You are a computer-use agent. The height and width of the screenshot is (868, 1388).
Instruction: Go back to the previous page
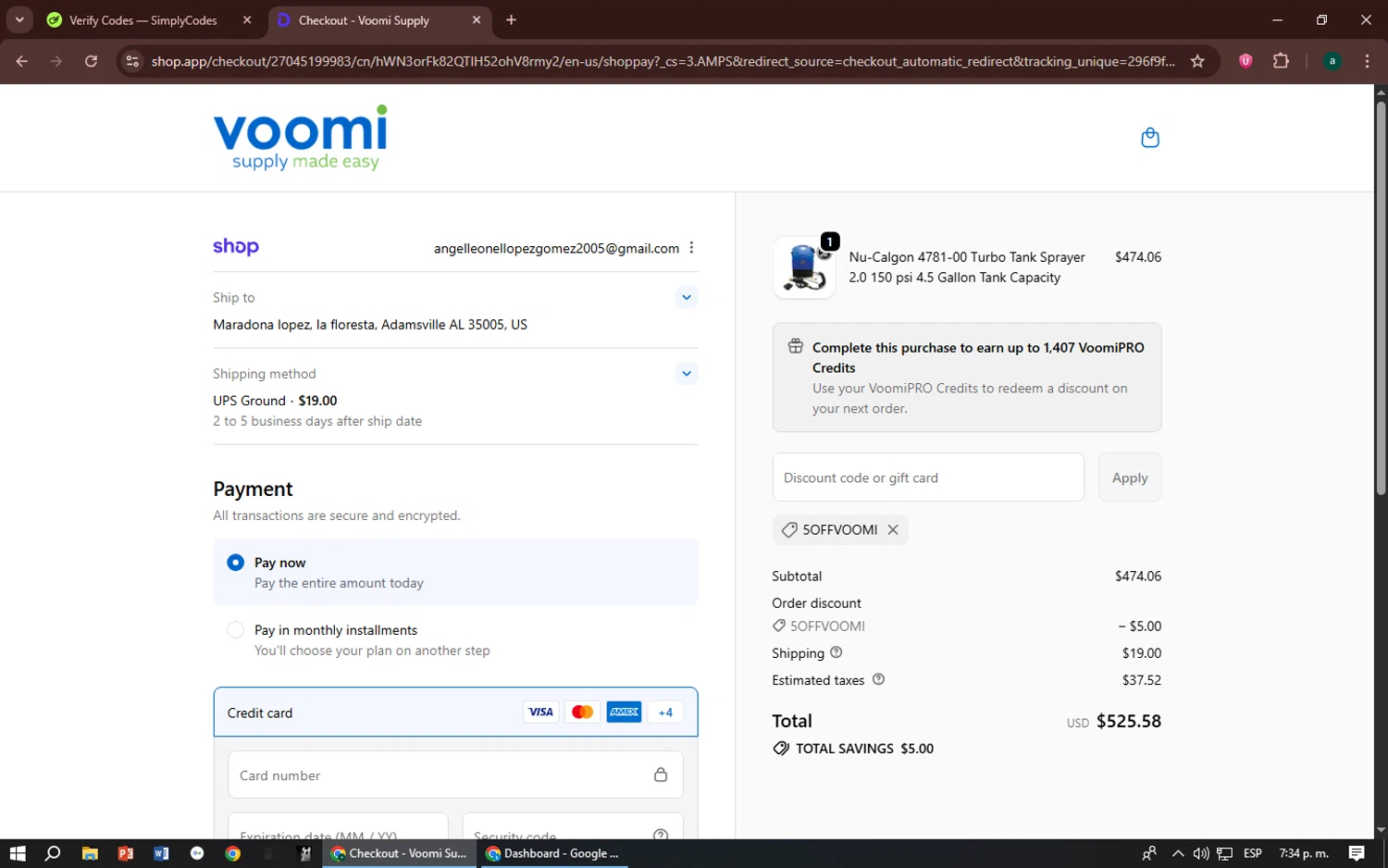coord(22,61)
